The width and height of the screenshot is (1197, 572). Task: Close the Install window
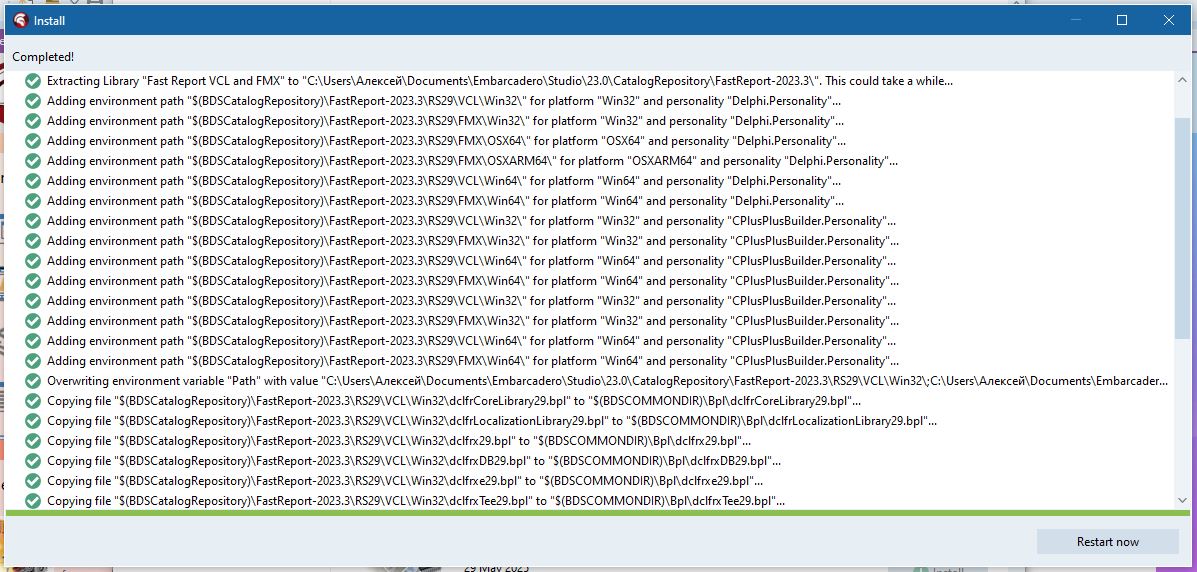[1168, 21]
